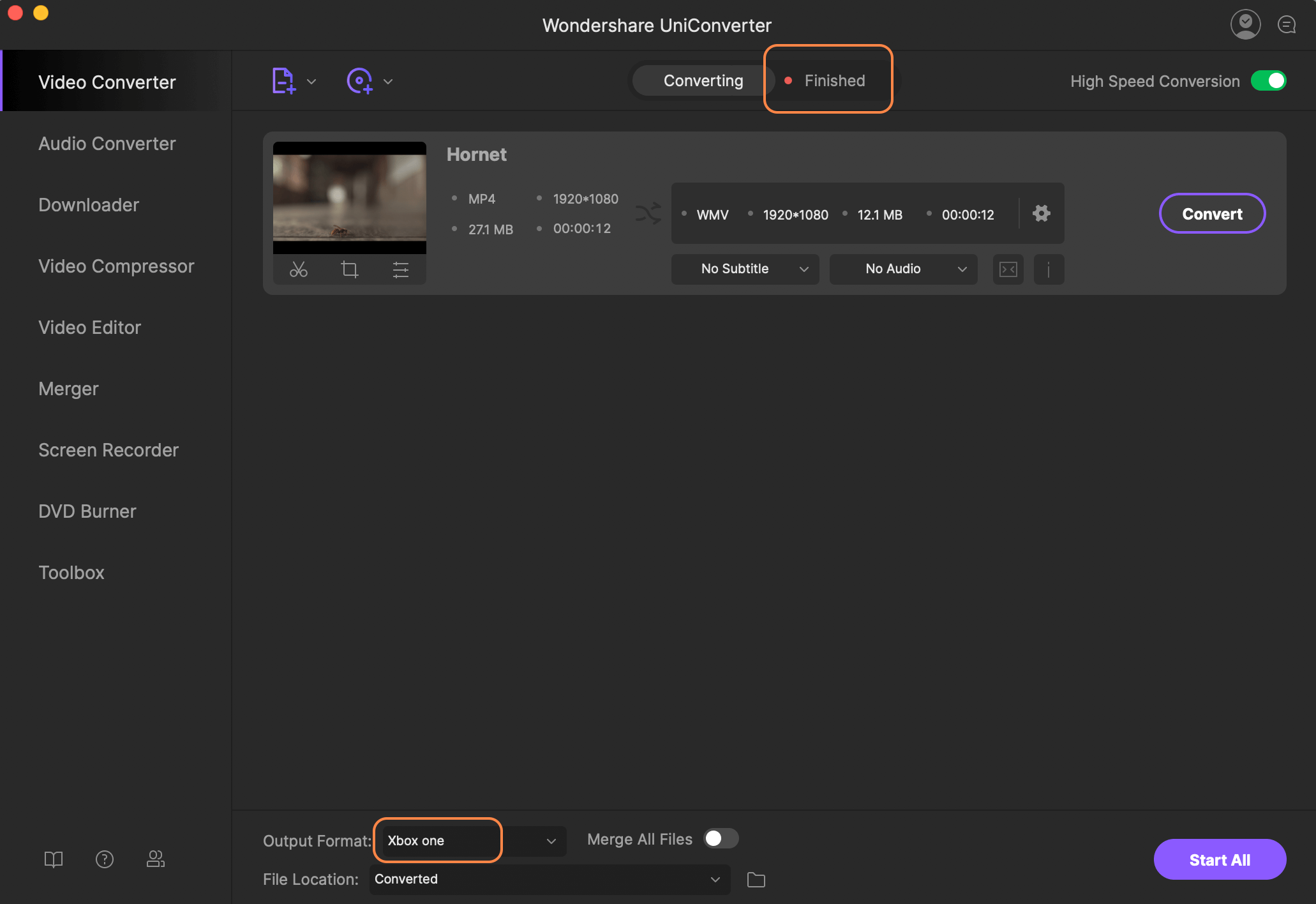Go to Video Compressor section
1316x904 pixels.
coord(116,266)
